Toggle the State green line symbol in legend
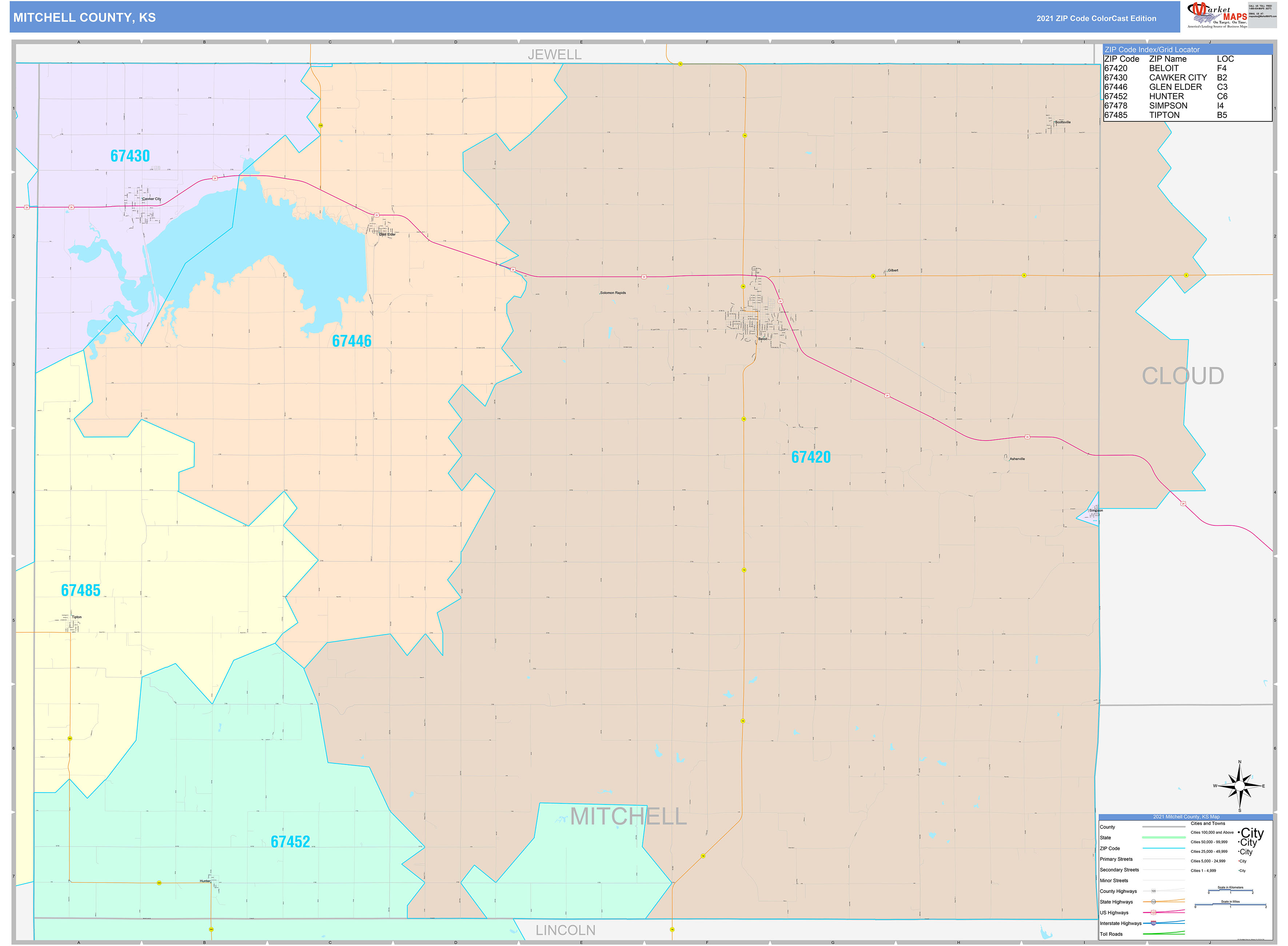Image resolution: width=1288 pixels, height=946 pixels. tap(1164, 838)
